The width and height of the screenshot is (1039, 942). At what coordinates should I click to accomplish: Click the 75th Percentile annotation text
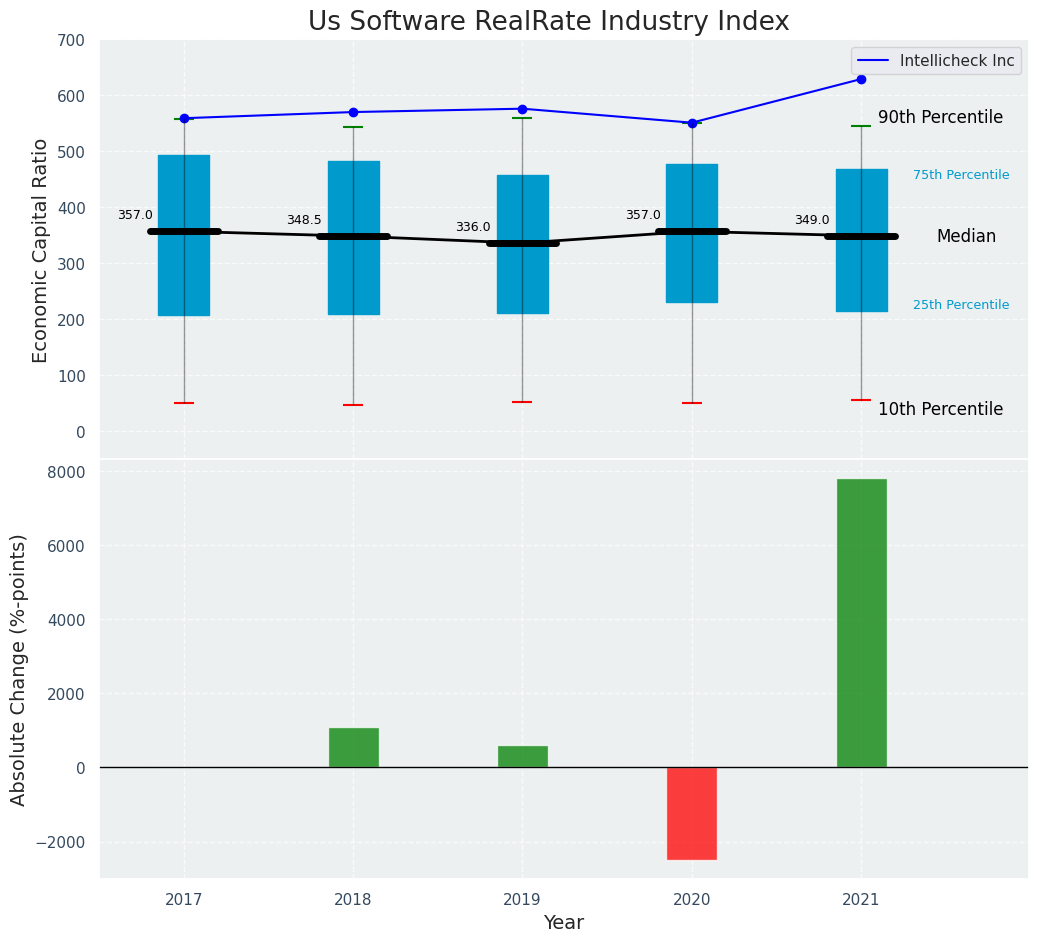[961, 175]
